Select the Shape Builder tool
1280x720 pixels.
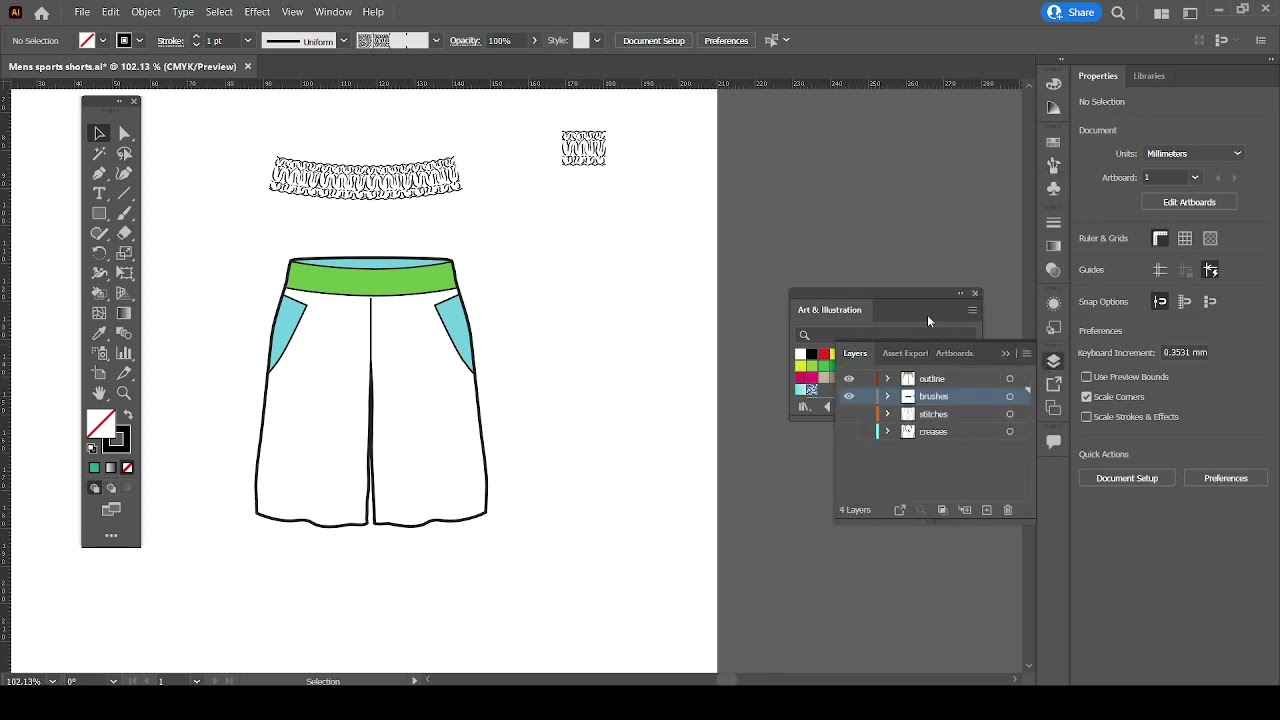99,294
